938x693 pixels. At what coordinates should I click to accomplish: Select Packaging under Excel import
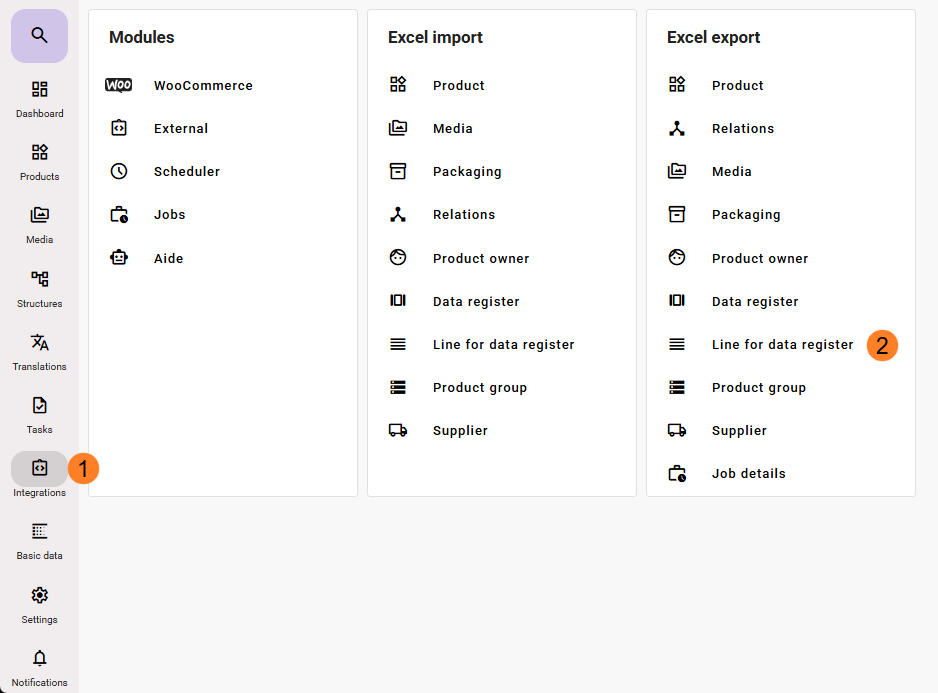click(x=466, y=172)
